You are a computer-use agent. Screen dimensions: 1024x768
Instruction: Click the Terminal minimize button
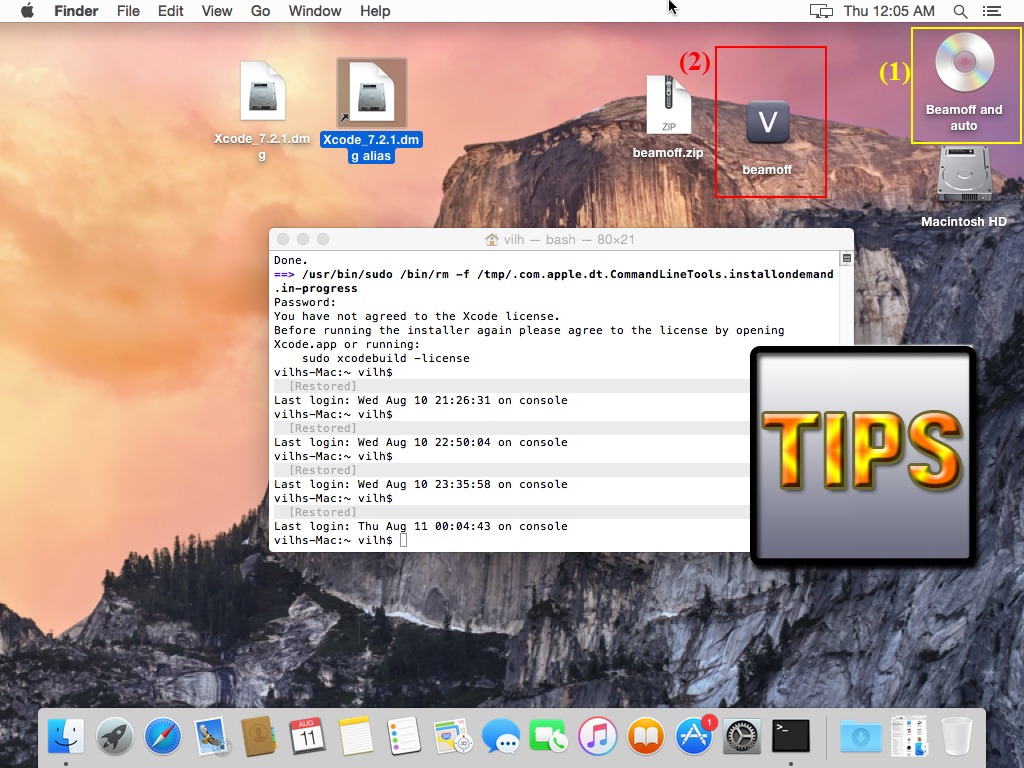pos(303,240)
